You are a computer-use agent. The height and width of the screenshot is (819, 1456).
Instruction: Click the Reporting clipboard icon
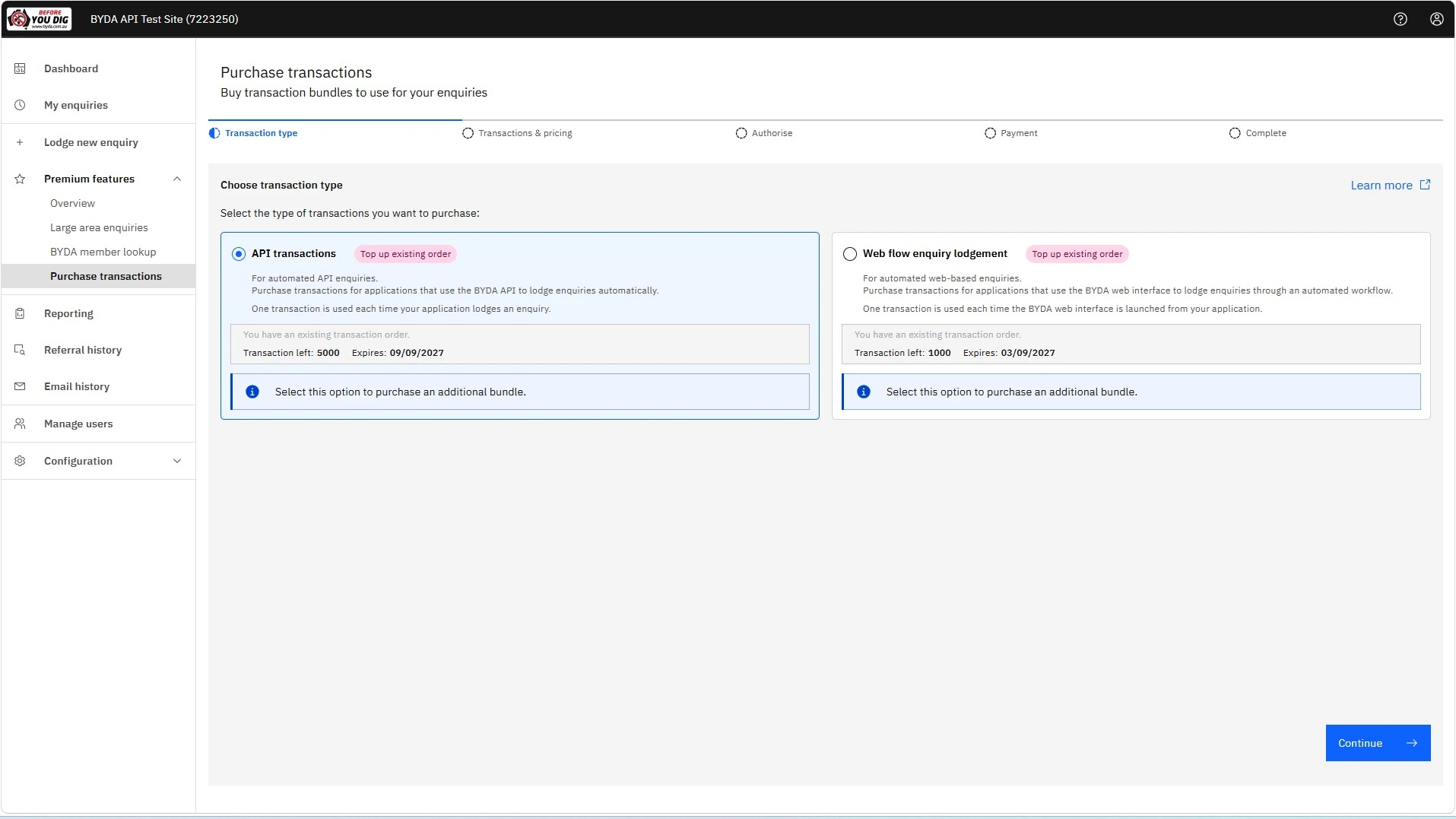[x=20, y=313]
